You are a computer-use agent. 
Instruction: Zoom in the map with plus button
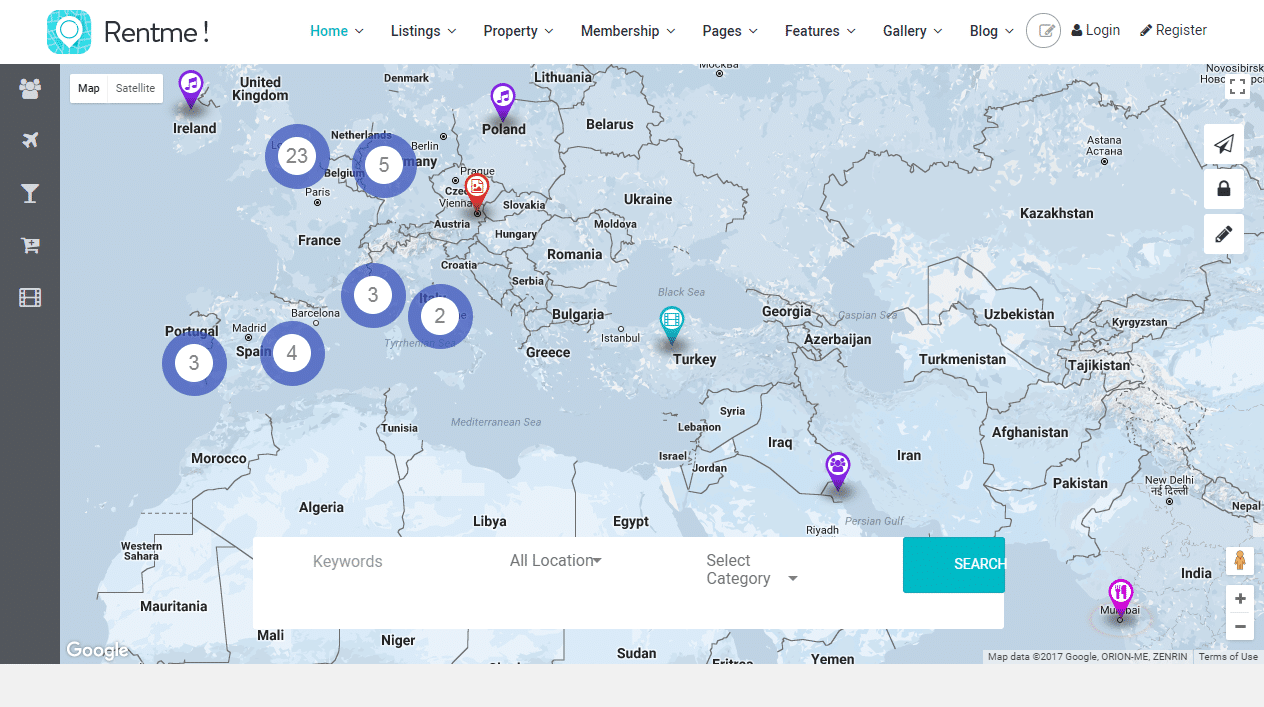point(1240,599)
